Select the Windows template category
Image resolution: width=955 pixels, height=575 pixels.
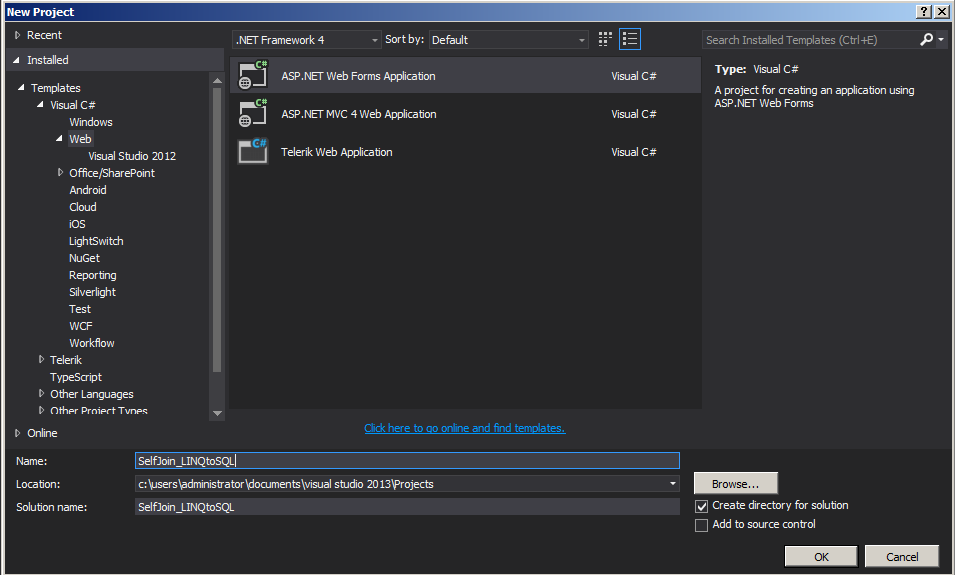(91, 122)
